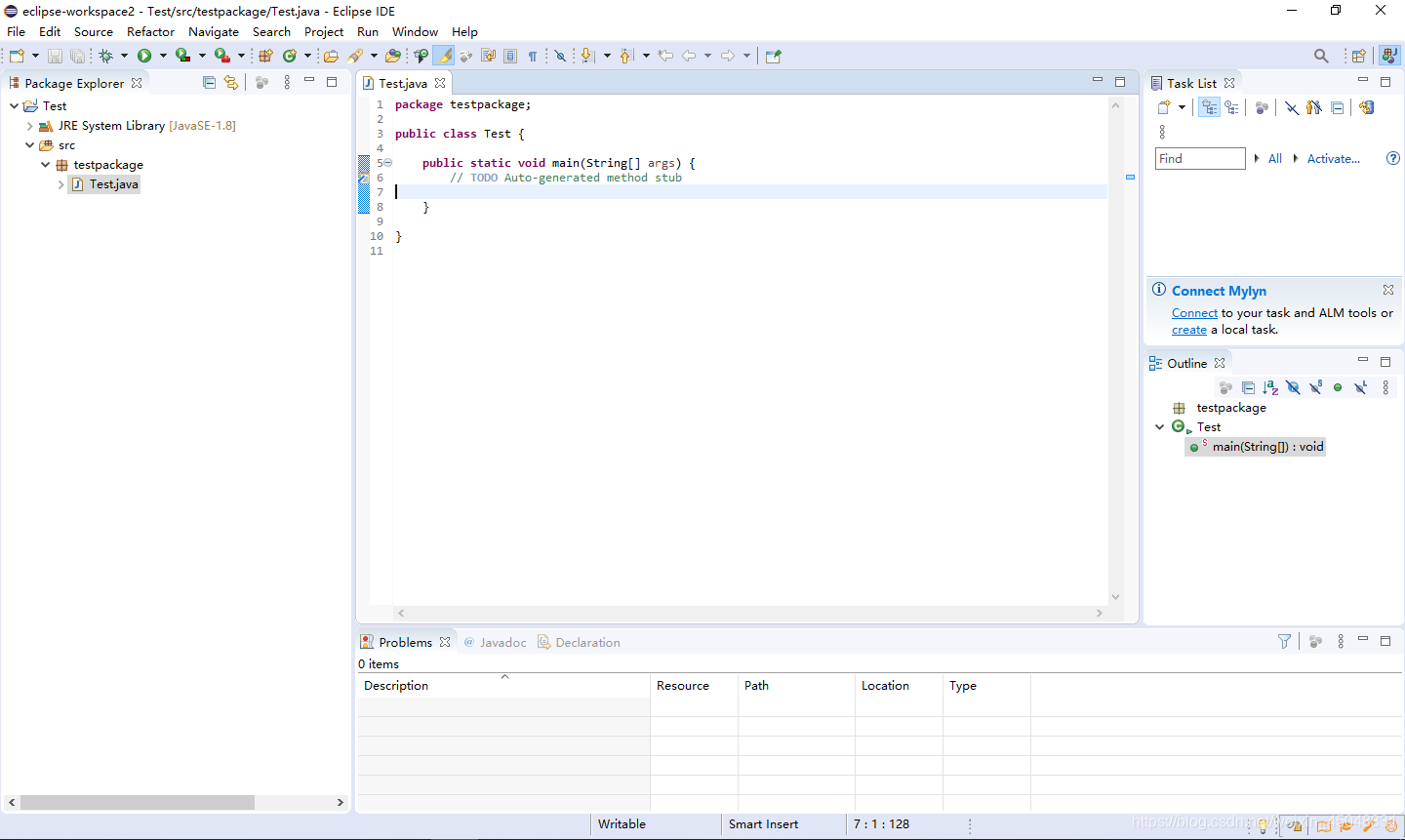The width and height of the screenshot is (1405, 840).
Task: Click the Activate... task link
Action: tap(1333, 158)
